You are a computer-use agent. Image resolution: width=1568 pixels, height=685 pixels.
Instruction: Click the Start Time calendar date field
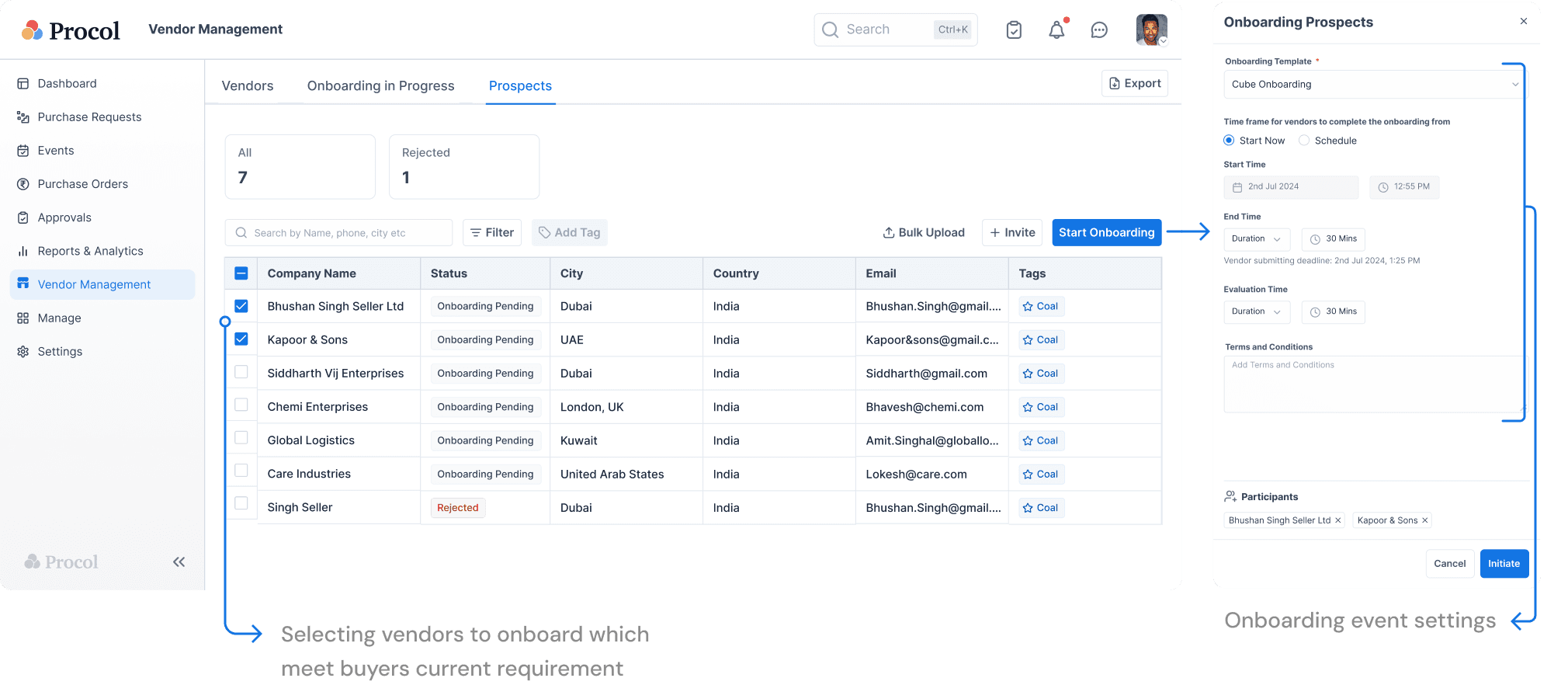tap(1291, 187)
